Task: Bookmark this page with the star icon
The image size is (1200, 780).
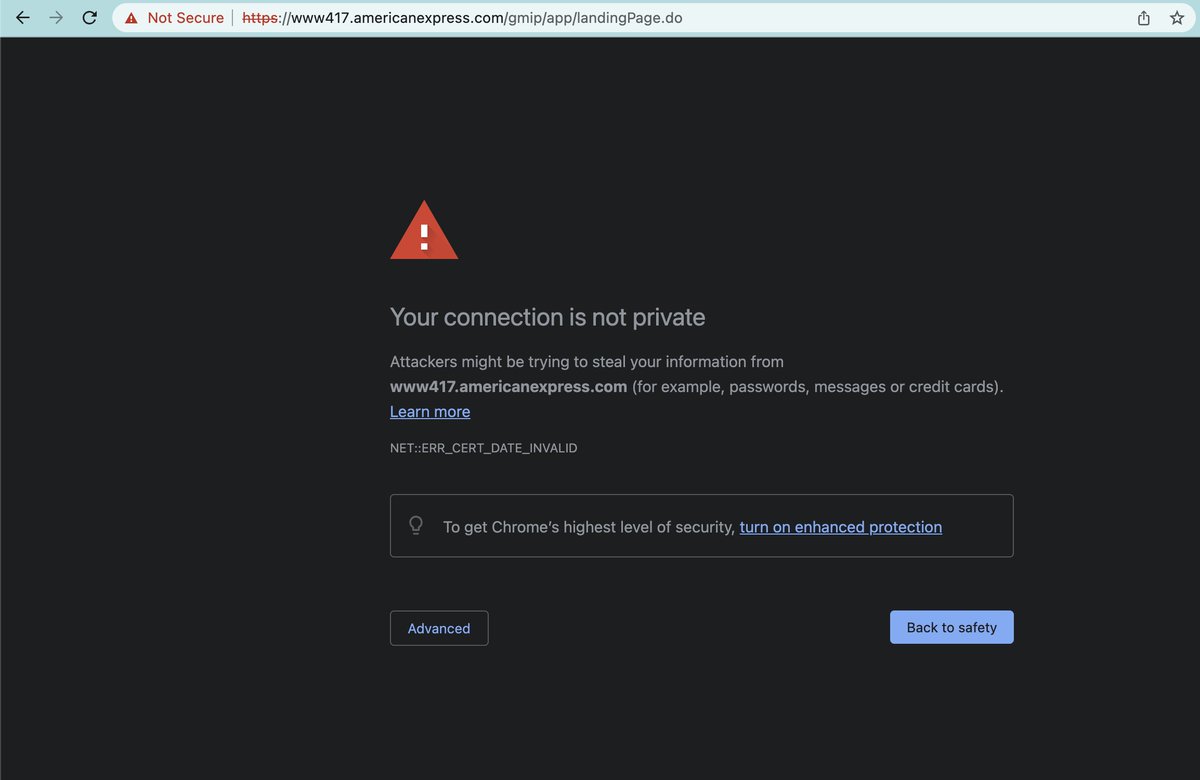Action: [1176, 18]
